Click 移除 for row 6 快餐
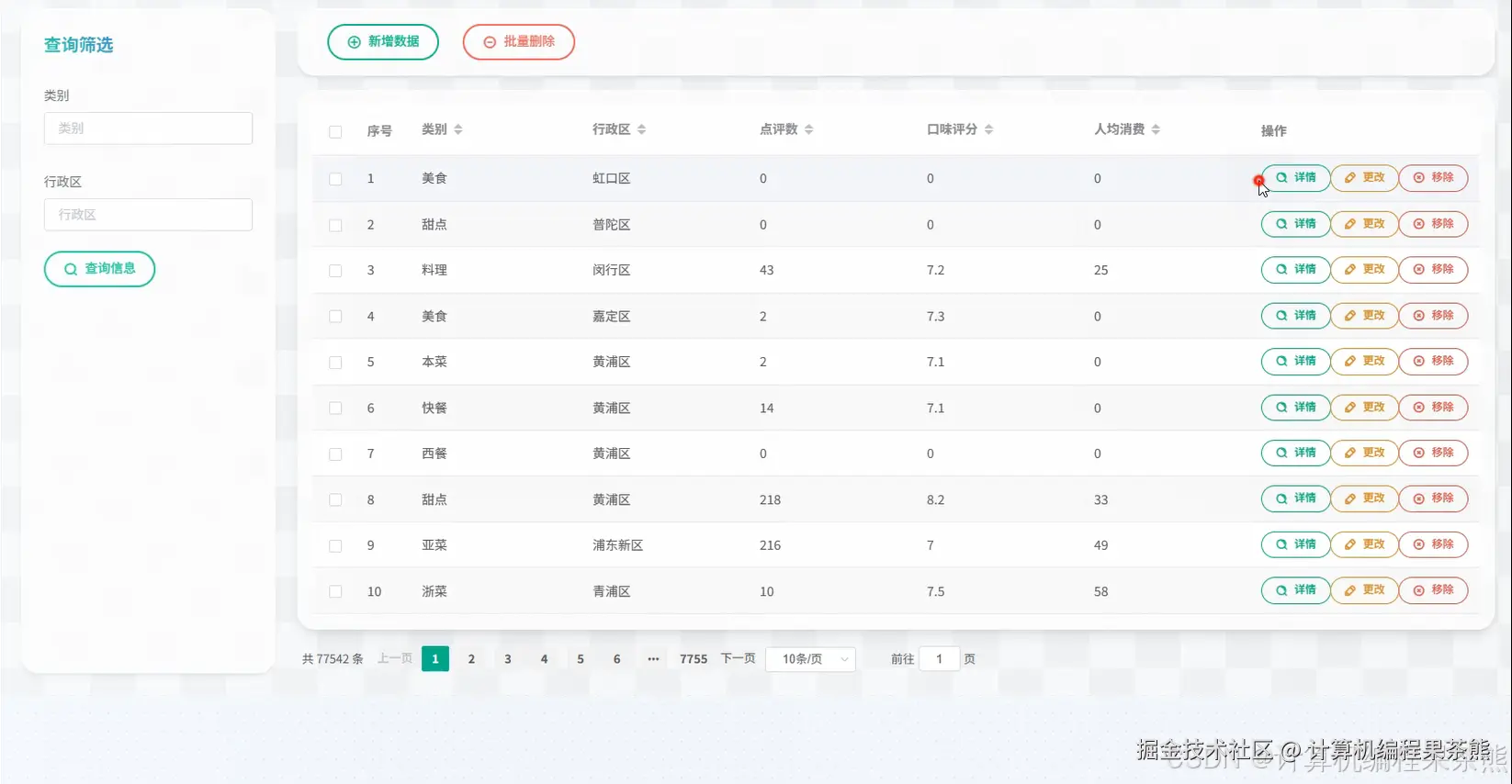 click(1433, 408)
